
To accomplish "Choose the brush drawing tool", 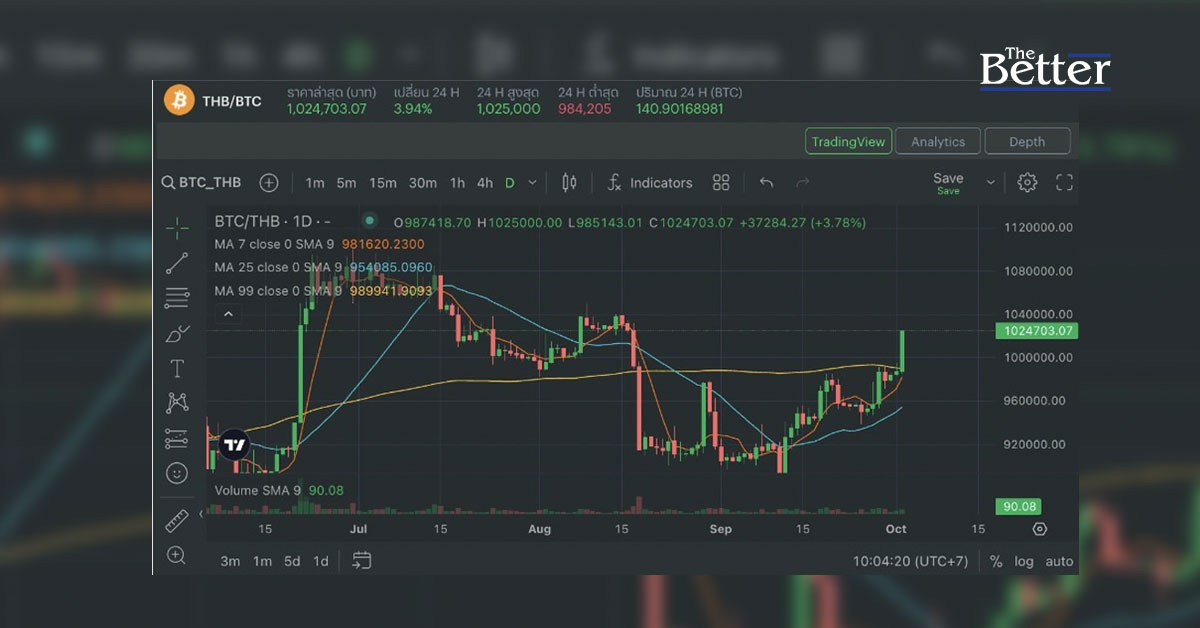I will click(x=177, y=333).
